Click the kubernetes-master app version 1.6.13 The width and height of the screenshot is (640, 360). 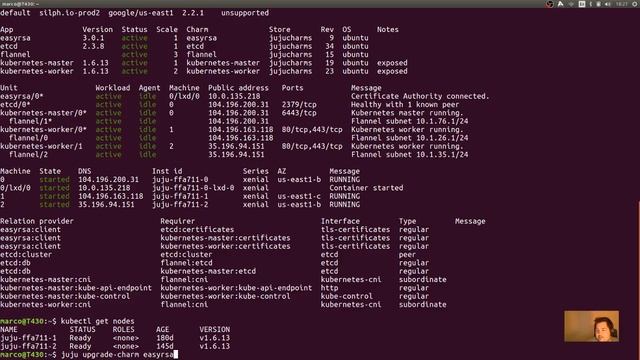click(96, 63)
